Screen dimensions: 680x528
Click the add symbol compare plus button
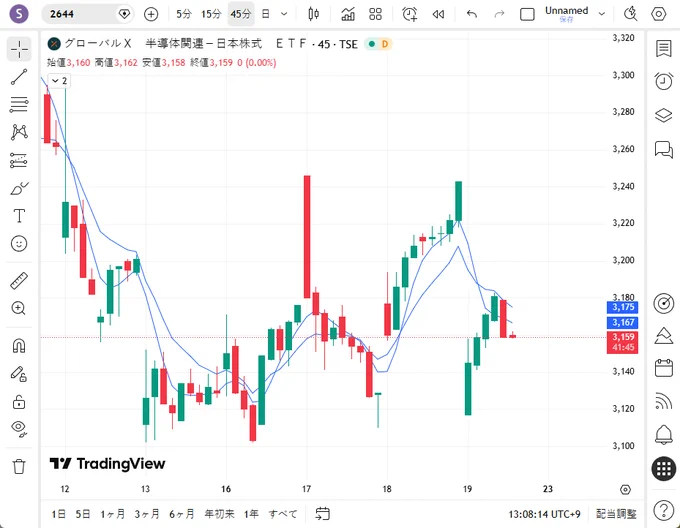click(x=151, y=14)
